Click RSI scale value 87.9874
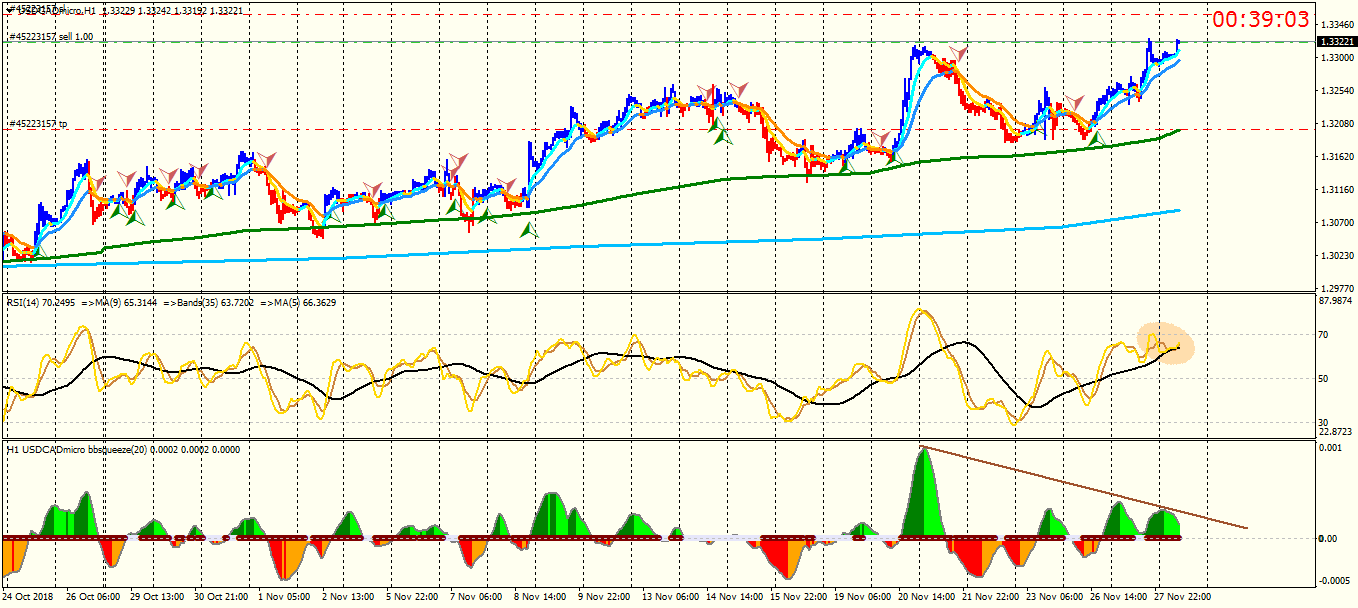Viewport: 1358px width, 608px height. 1337,300
